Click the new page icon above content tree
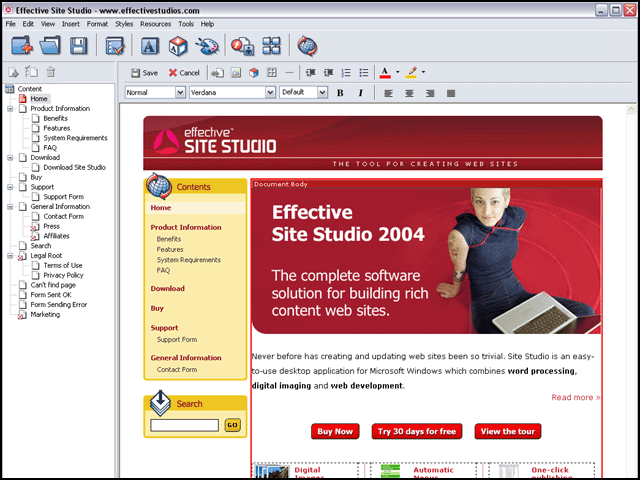 [x=14, y=72]
